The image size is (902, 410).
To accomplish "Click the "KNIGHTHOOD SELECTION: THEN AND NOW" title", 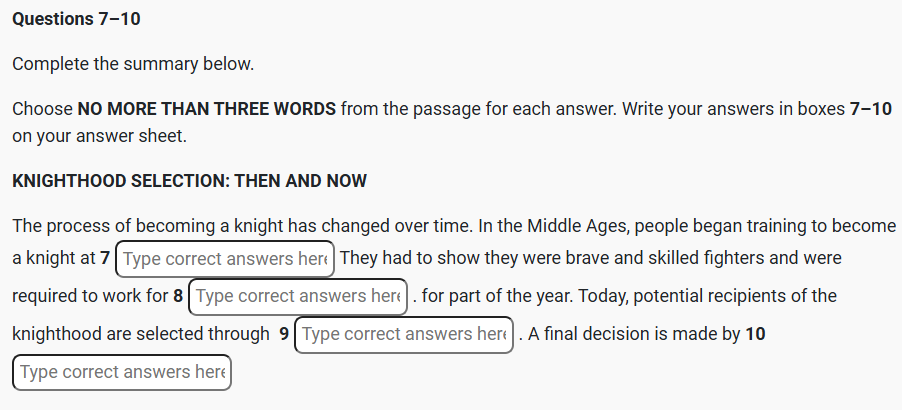I will point(190,181).
